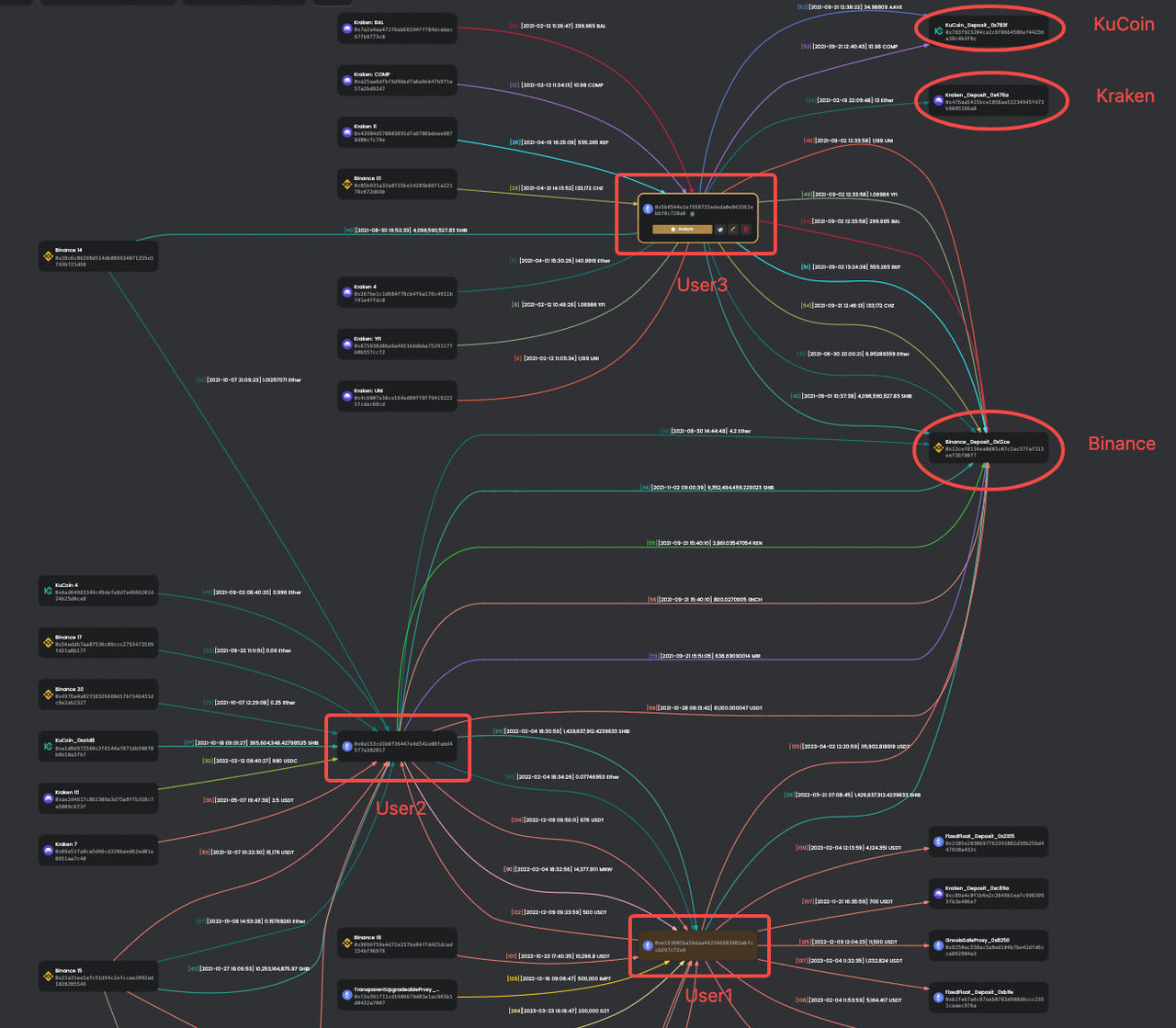Click the Kraken logo on Kraken: BAL node
The width and height of the screenshot is (1176, 1028).
coord(346,29)
